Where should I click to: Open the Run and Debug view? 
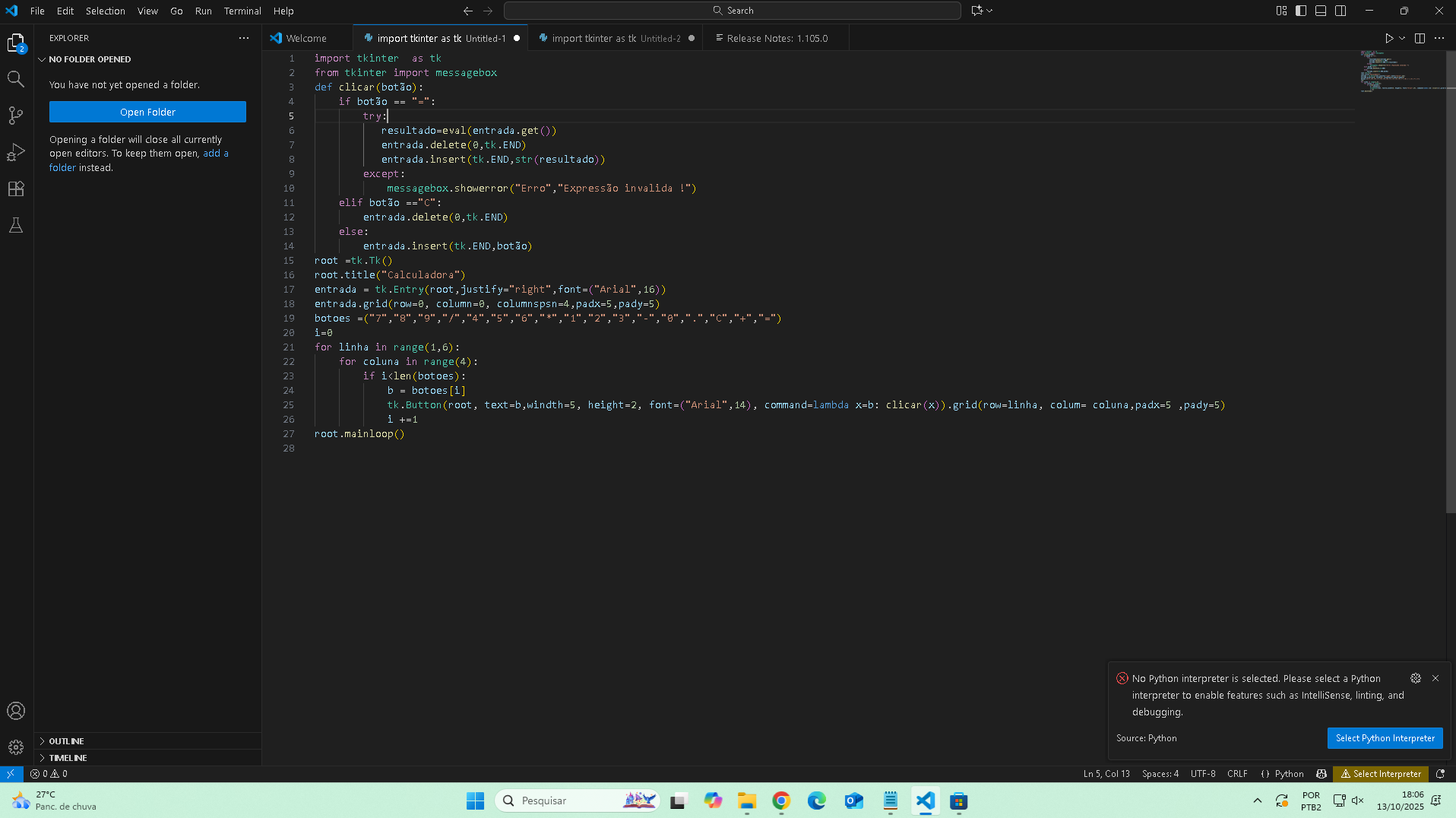16,152
